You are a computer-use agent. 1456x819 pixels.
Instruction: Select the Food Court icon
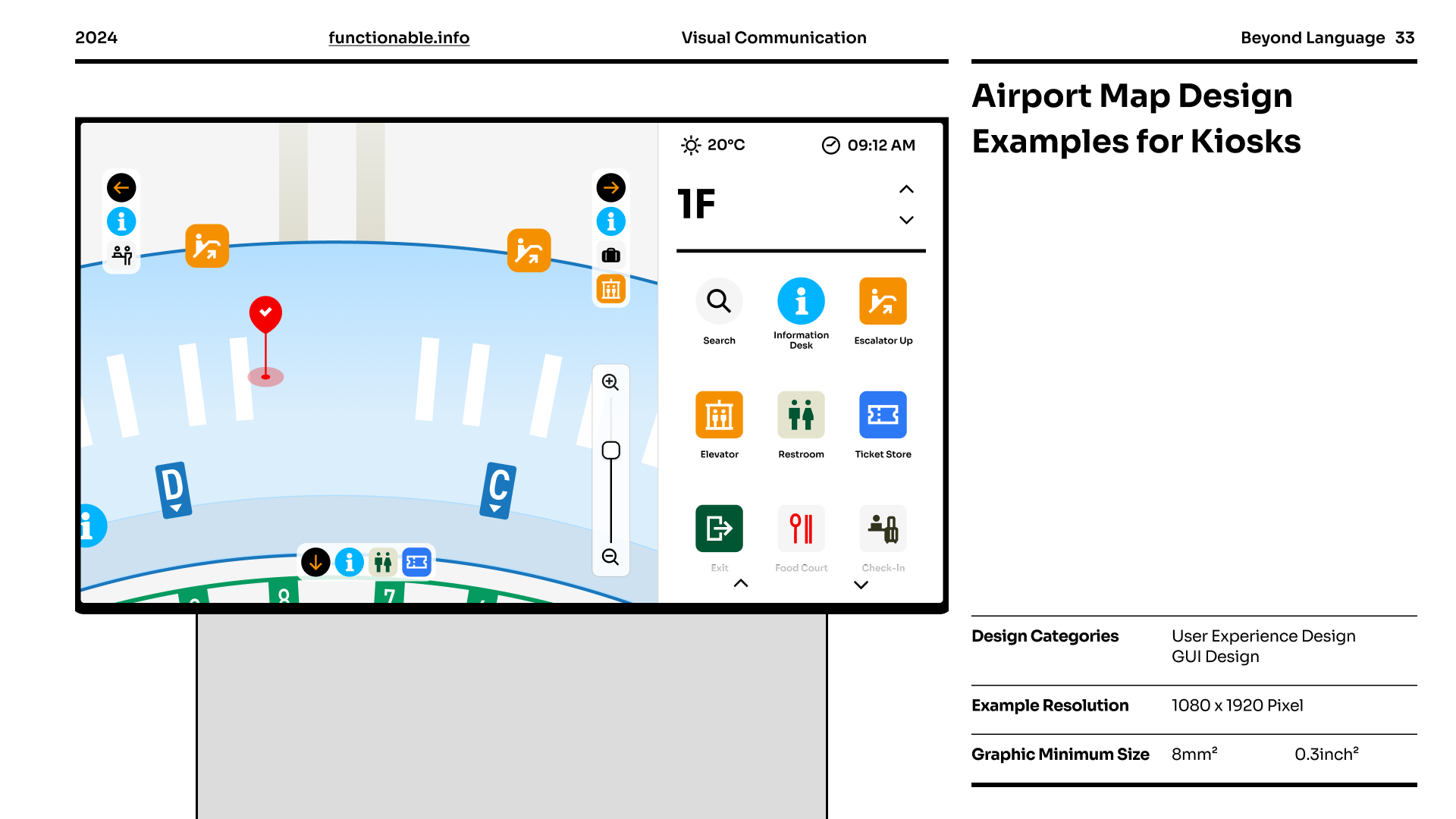(x=801, y=529)
